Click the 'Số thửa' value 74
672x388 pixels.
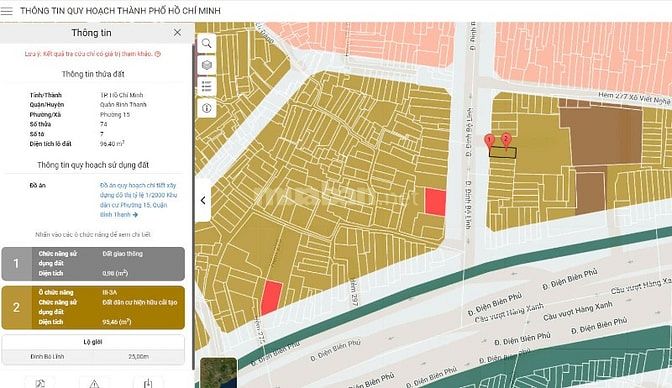pyautogui.click(x=104, y=124)
